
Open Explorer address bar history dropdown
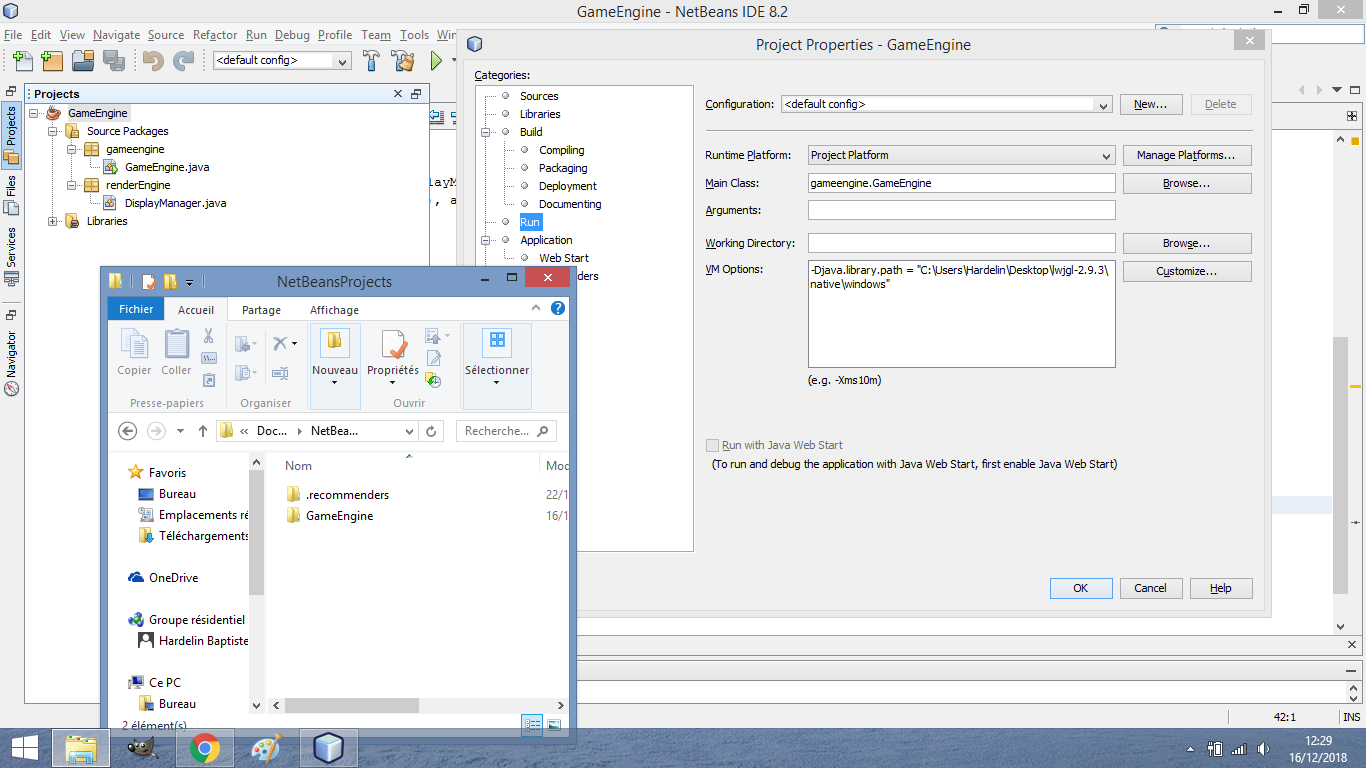tap(409, 431)
